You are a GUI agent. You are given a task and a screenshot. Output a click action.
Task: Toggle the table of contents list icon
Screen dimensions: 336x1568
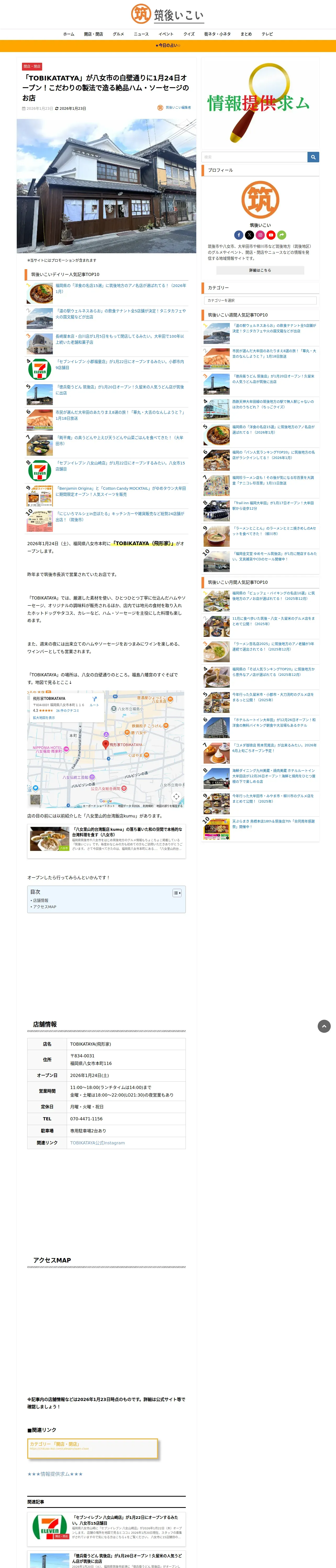[x=177, y=893]
